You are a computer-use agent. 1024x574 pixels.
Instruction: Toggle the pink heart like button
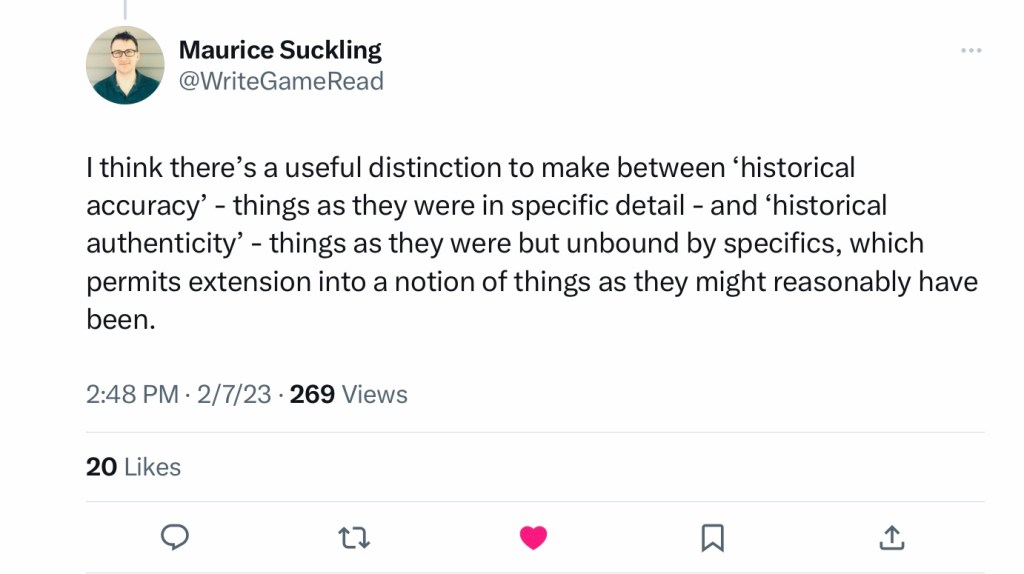[534, 538]
